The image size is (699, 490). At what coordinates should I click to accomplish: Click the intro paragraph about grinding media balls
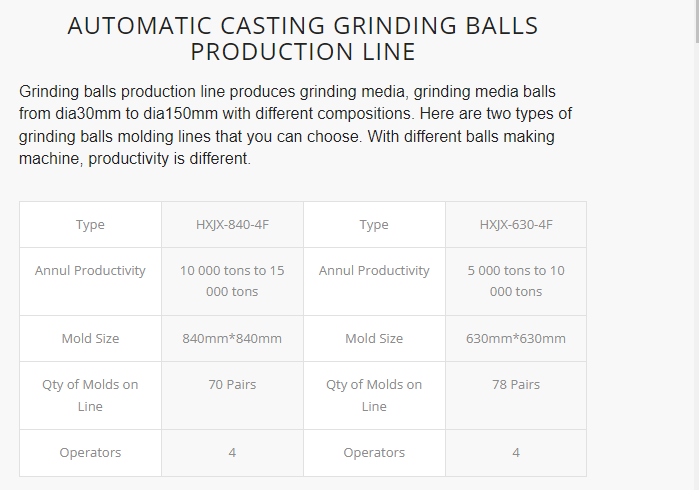coord(295,125)
